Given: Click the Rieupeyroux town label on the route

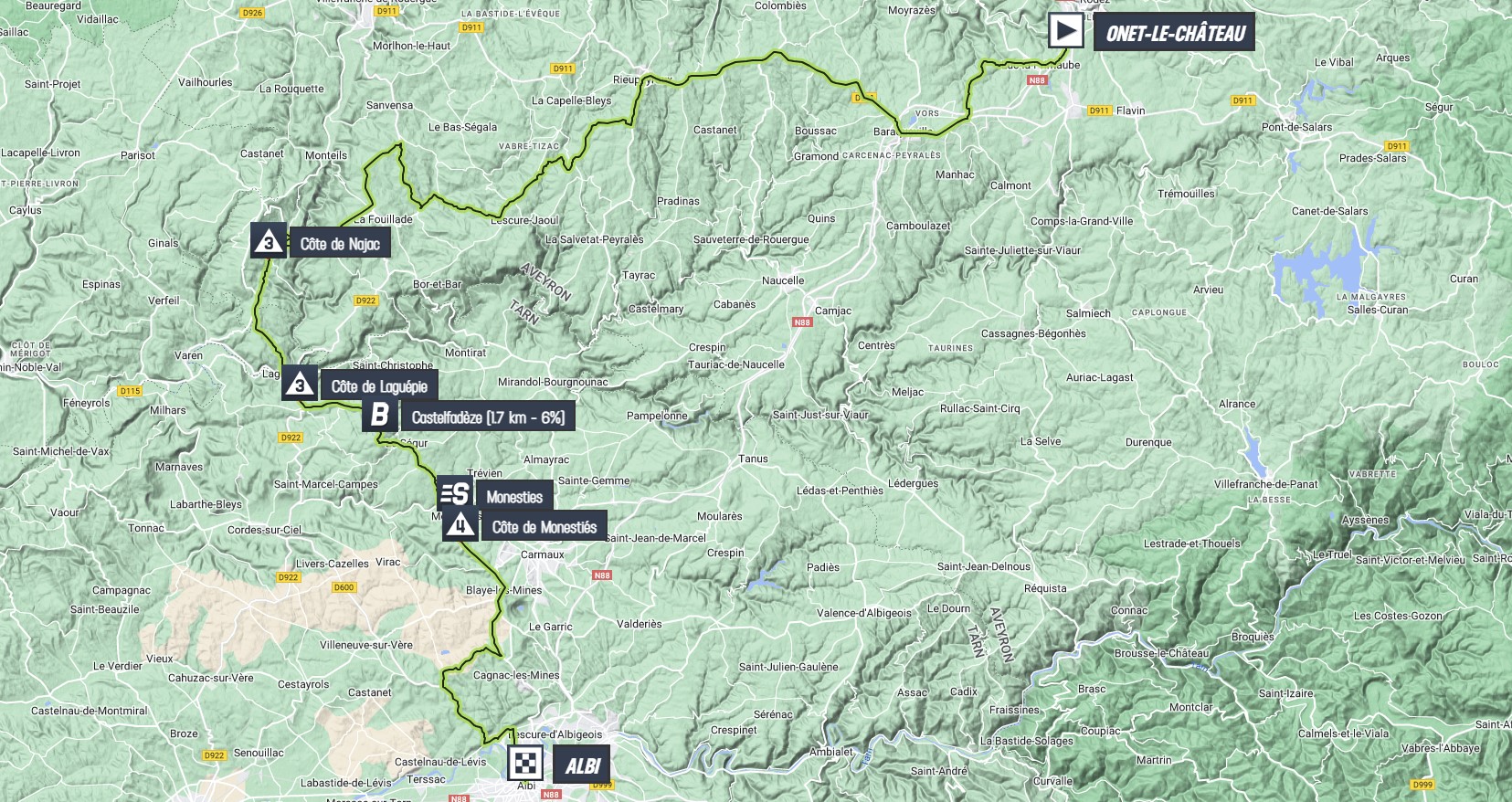Looking at the screenshot, I should (641, 80).
